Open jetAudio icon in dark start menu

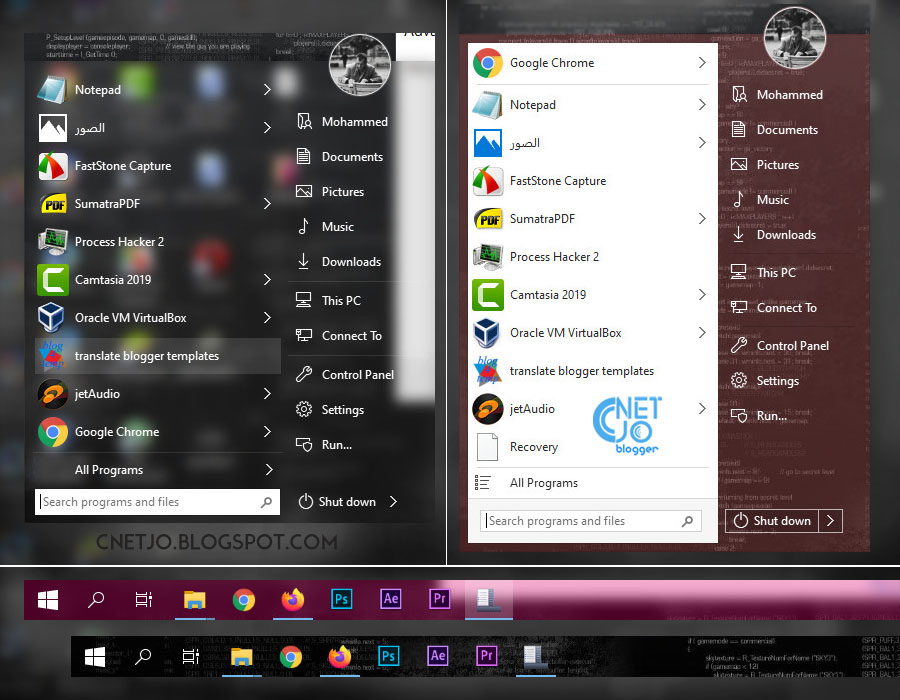pyautogui.click(x=52, y=394)
